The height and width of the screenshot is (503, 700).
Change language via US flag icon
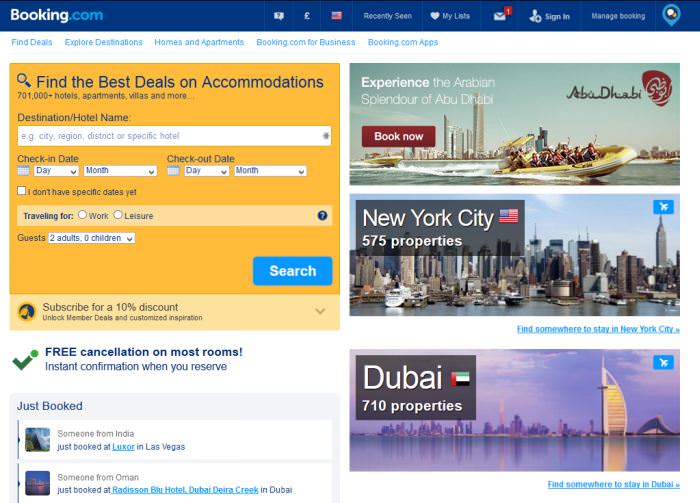(337, 16)
